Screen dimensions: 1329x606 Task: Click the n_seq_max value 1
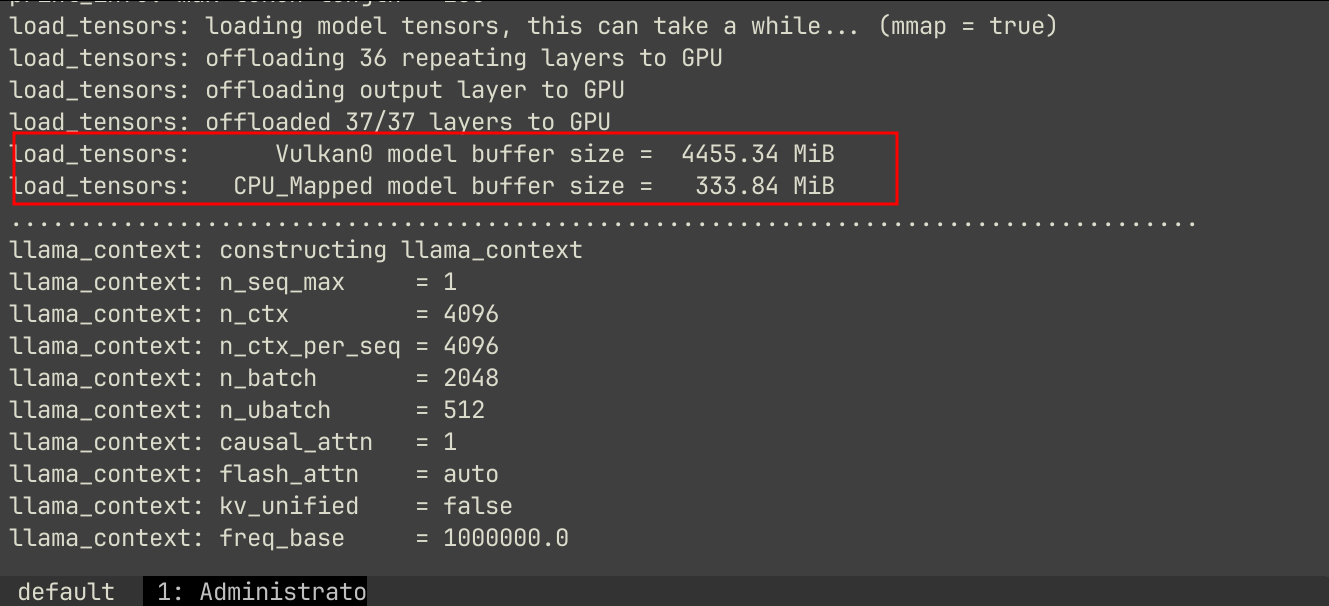click(x=450, y=282)
